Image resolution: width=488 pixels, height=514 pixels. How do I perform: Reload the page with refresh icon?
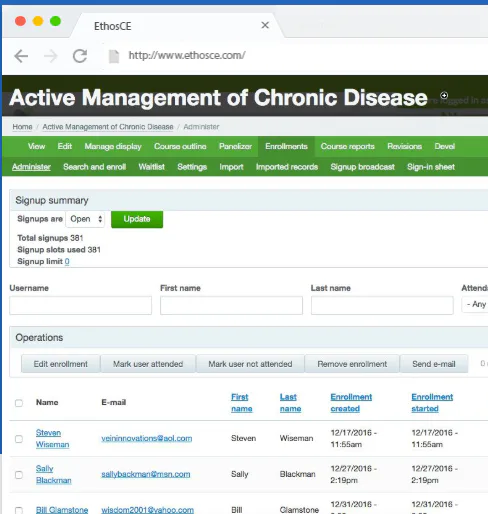(x=80, y=56)
